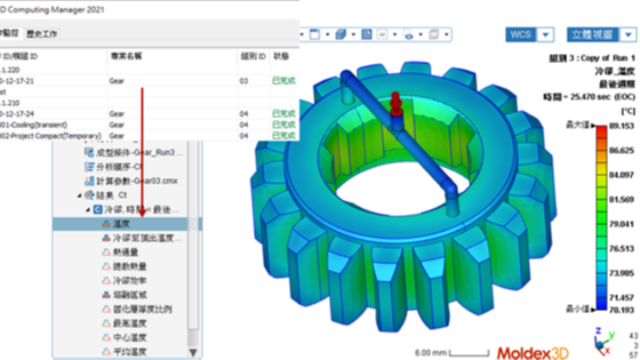The height and width of the screenshot is (360, 640).
Task: Open the WCS dropdown arrow
Action: click(545, 35)
